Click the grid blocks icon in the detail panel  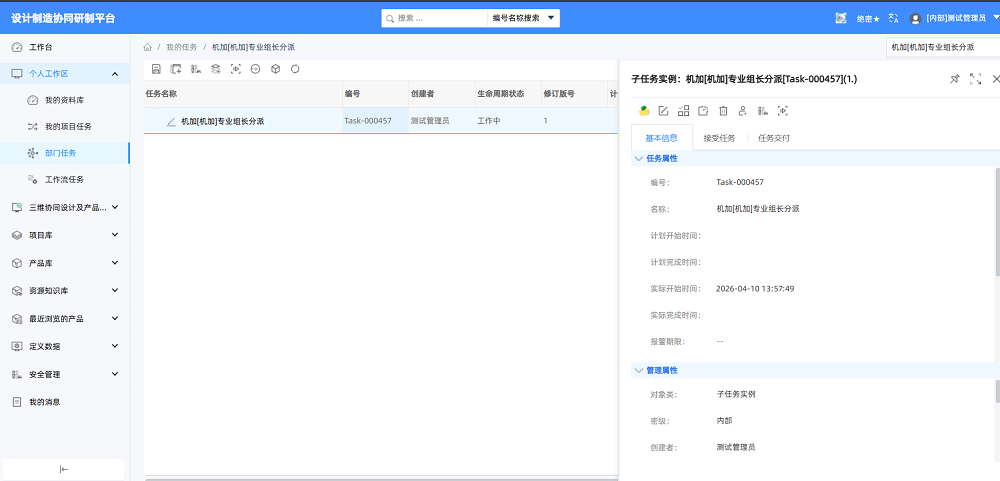coord(684,111)
